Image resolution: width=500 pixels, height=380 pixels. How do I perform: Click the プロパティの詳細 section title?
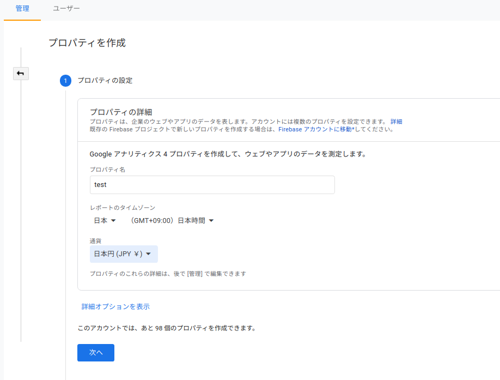coord(121,112)
